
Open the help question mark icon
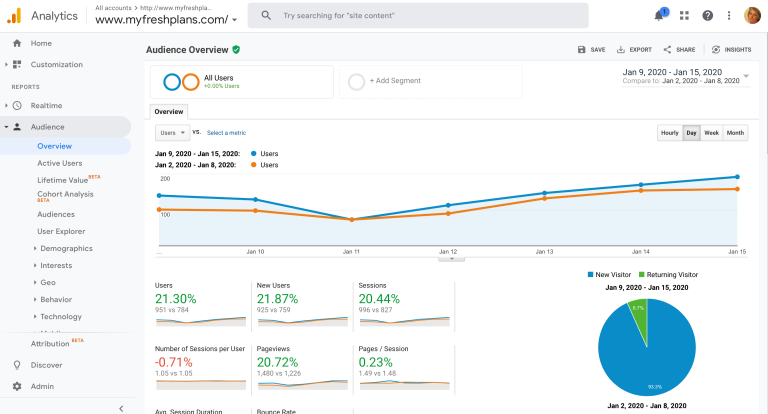coord(707,16)
